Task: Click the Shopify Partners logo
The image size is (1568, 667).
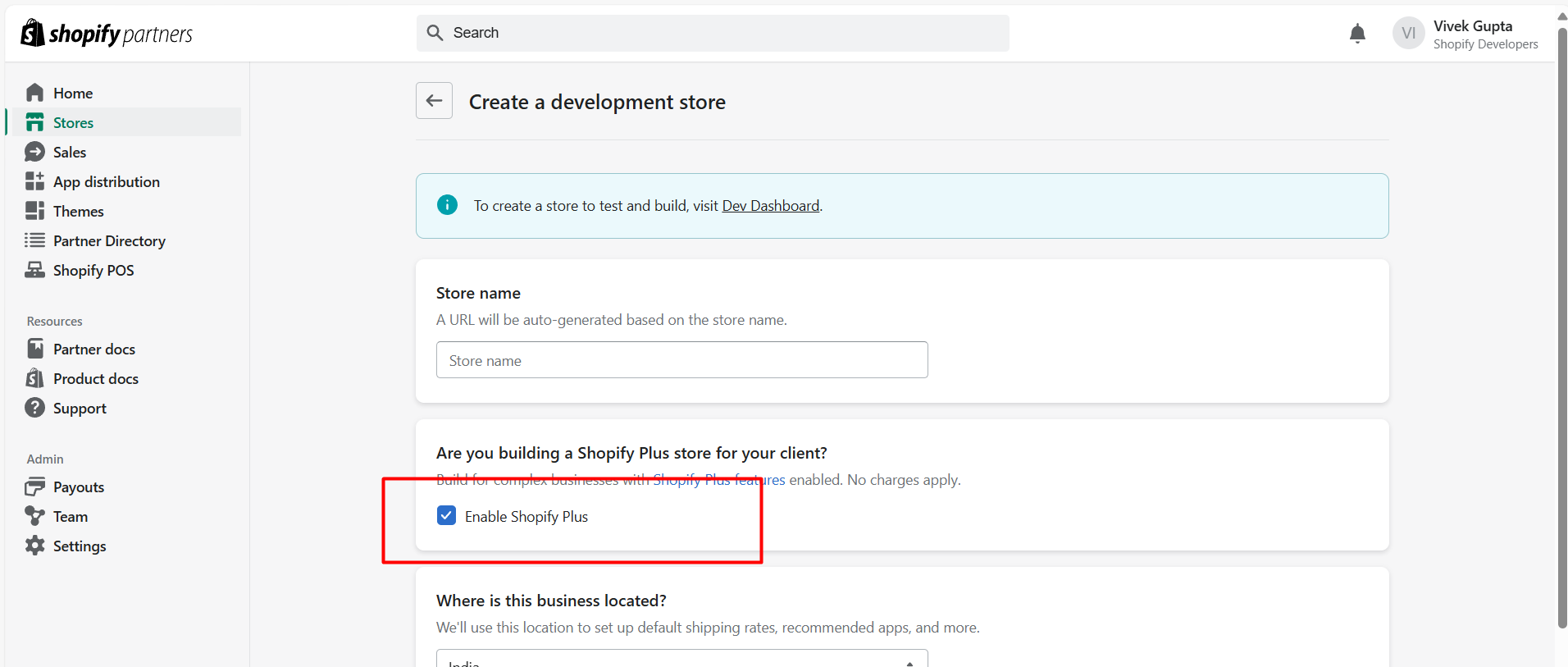Action: (107, 34)
